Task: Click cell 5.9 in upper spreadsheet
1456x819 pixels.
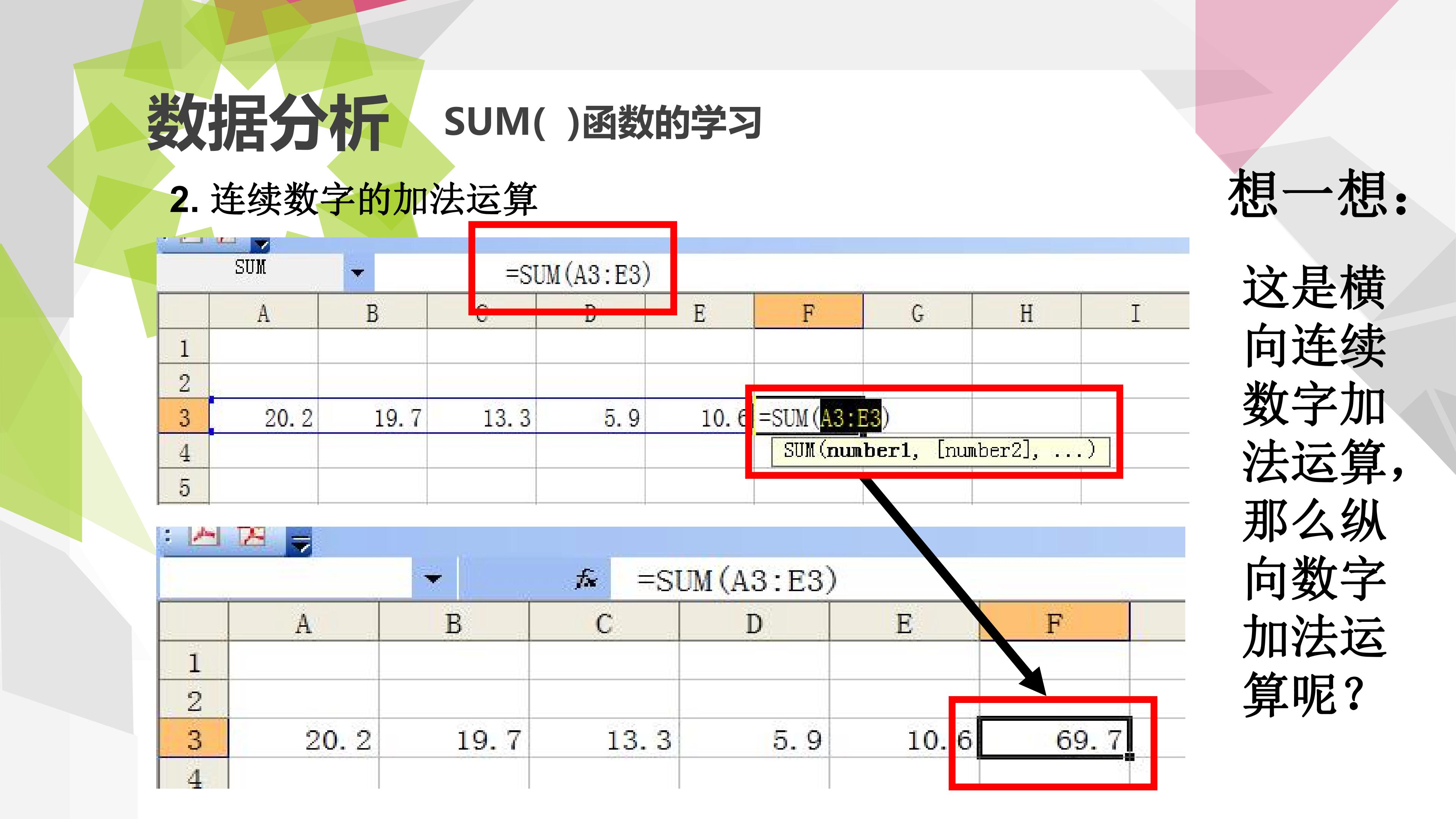Action: tap(591, 417)
